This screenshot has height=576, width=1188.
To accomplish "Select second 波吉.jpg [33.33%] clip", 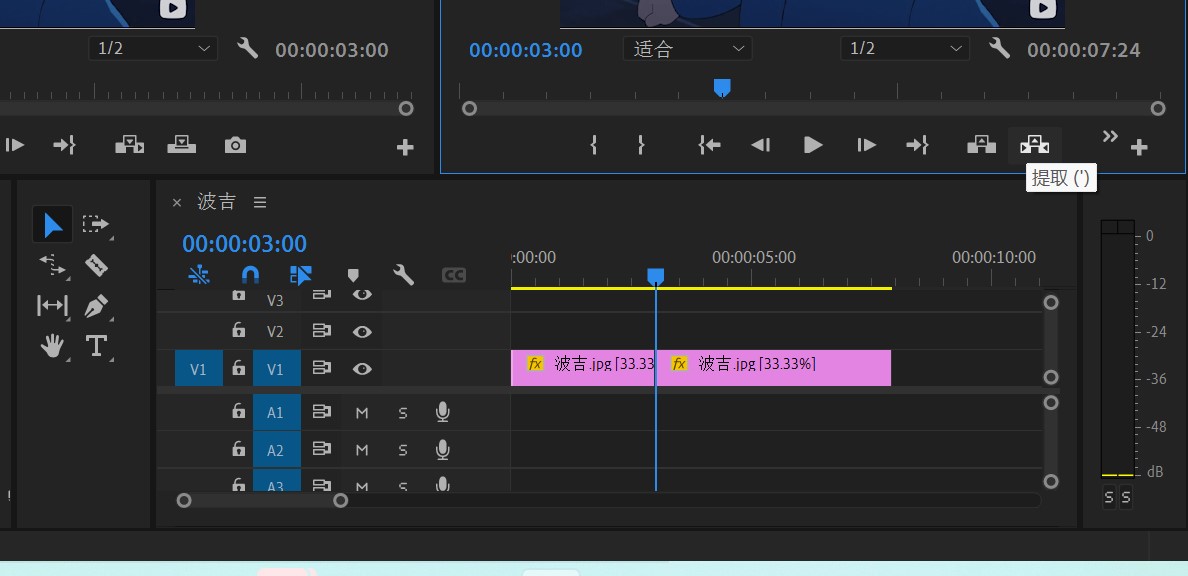I will pos(773,368).
